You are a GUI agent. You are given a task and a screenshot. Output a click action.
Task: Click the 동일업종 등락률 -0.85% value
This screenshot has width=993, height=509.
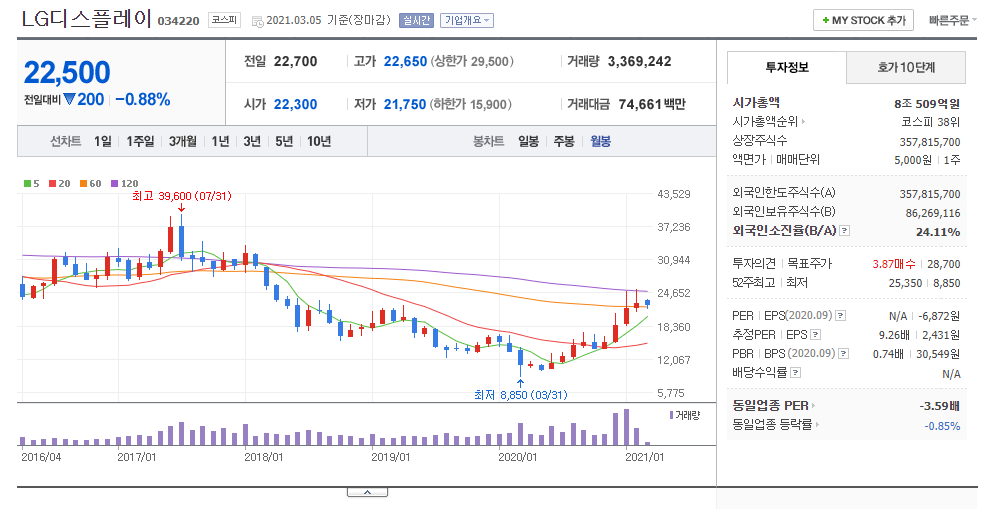(x=942, y=426)
